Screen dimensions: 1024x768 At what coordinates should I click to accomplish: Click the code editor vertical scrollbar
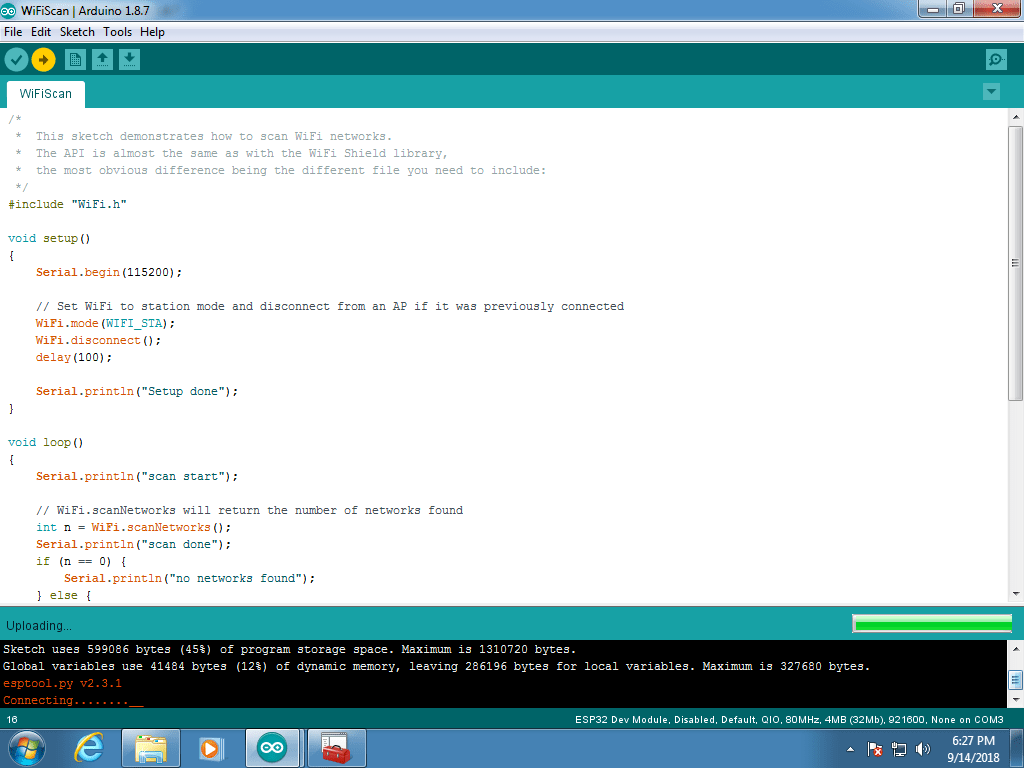click(x=1015, y=260)
